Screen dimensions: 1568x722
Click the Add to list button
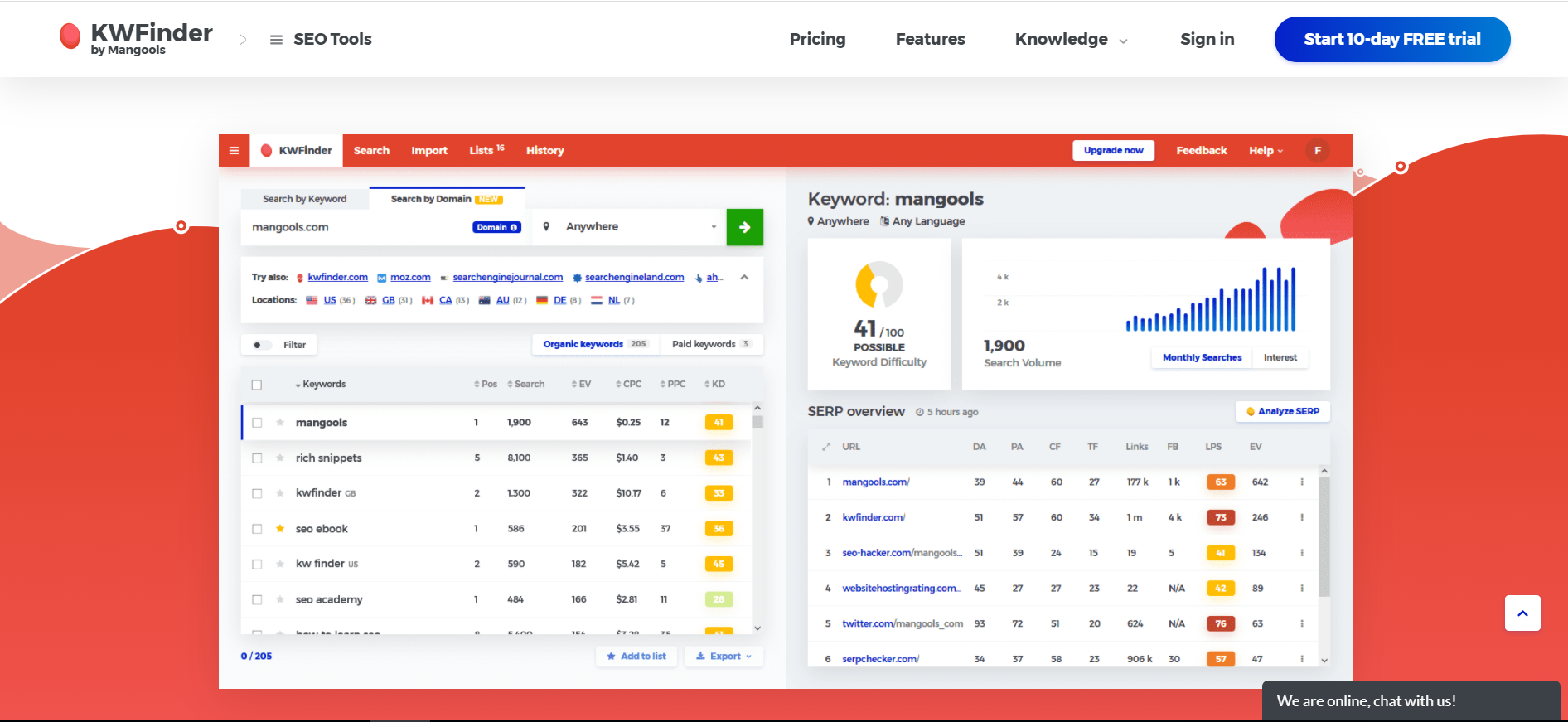(636, 656)
